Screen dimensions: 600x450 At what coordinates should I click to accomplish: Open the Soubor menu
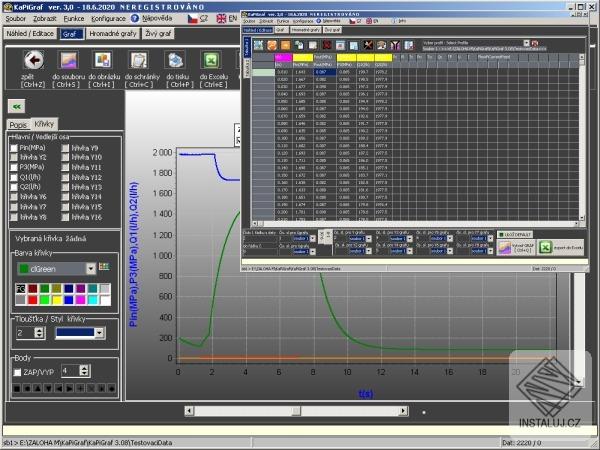[16, 18]
